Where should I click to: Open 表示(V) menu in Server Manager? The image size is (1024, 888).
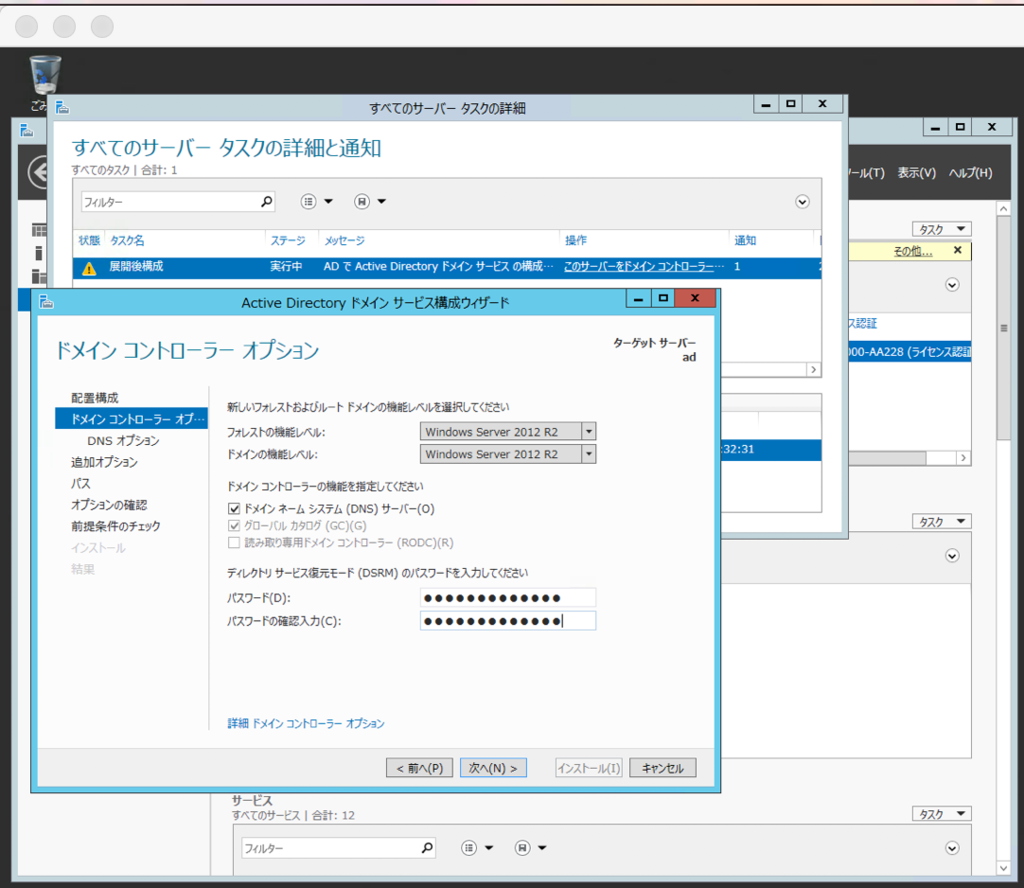click(x=916, y=172)
